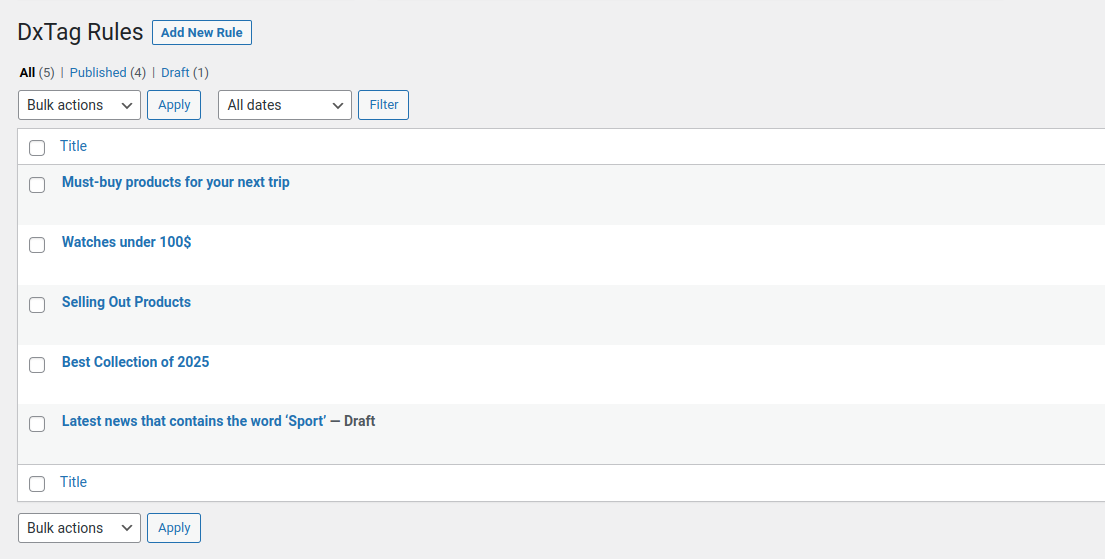Check the 'Must-buy products' rule checkbox
Screen dimensions: 1105x559
coord(37,185)
